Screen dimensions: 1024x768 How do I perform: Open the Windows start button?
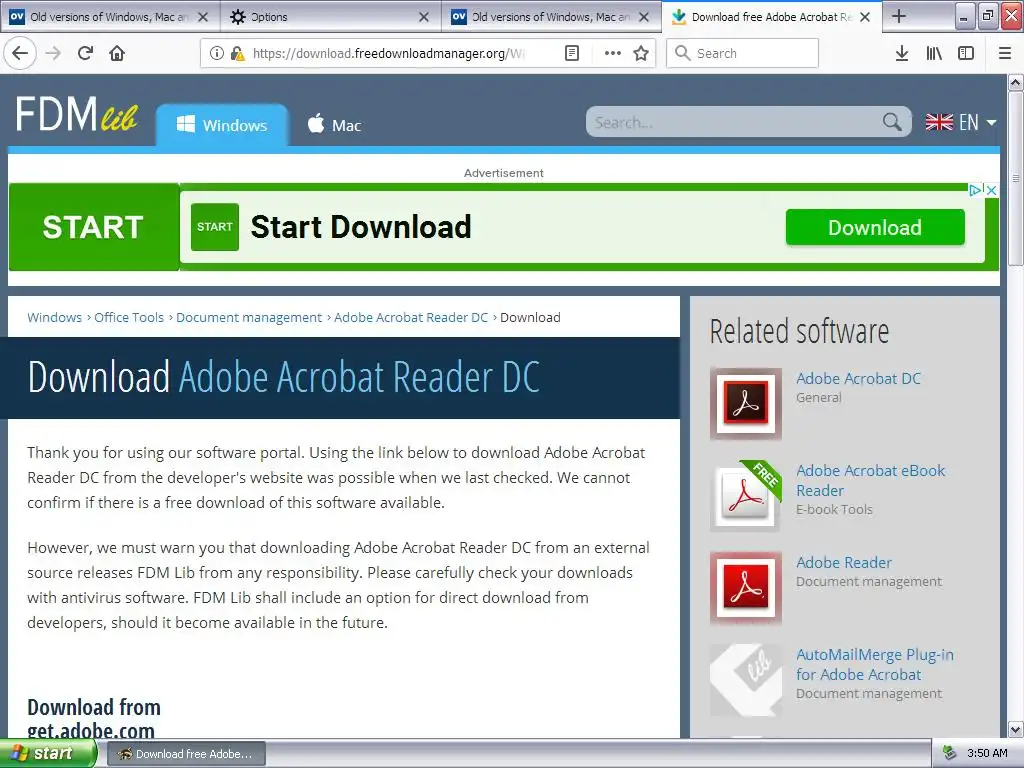pyautogui.click(x=47, y=754)
